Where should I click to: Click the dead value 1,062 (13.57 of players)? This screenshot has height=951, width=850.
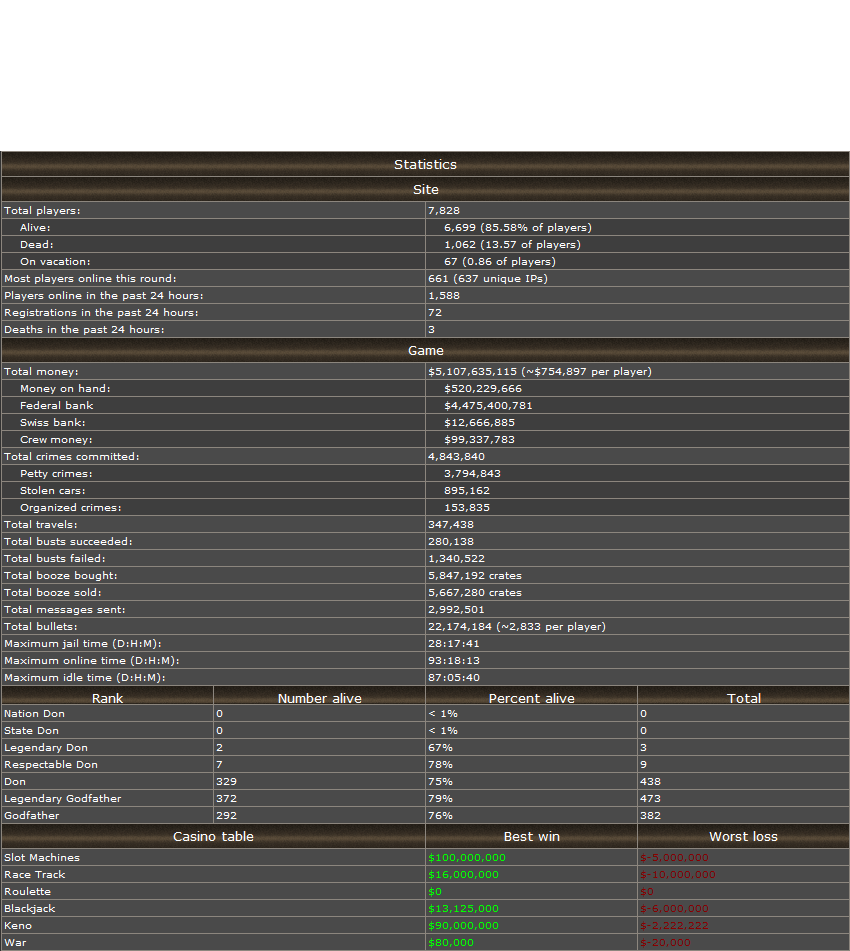[512, 244]
